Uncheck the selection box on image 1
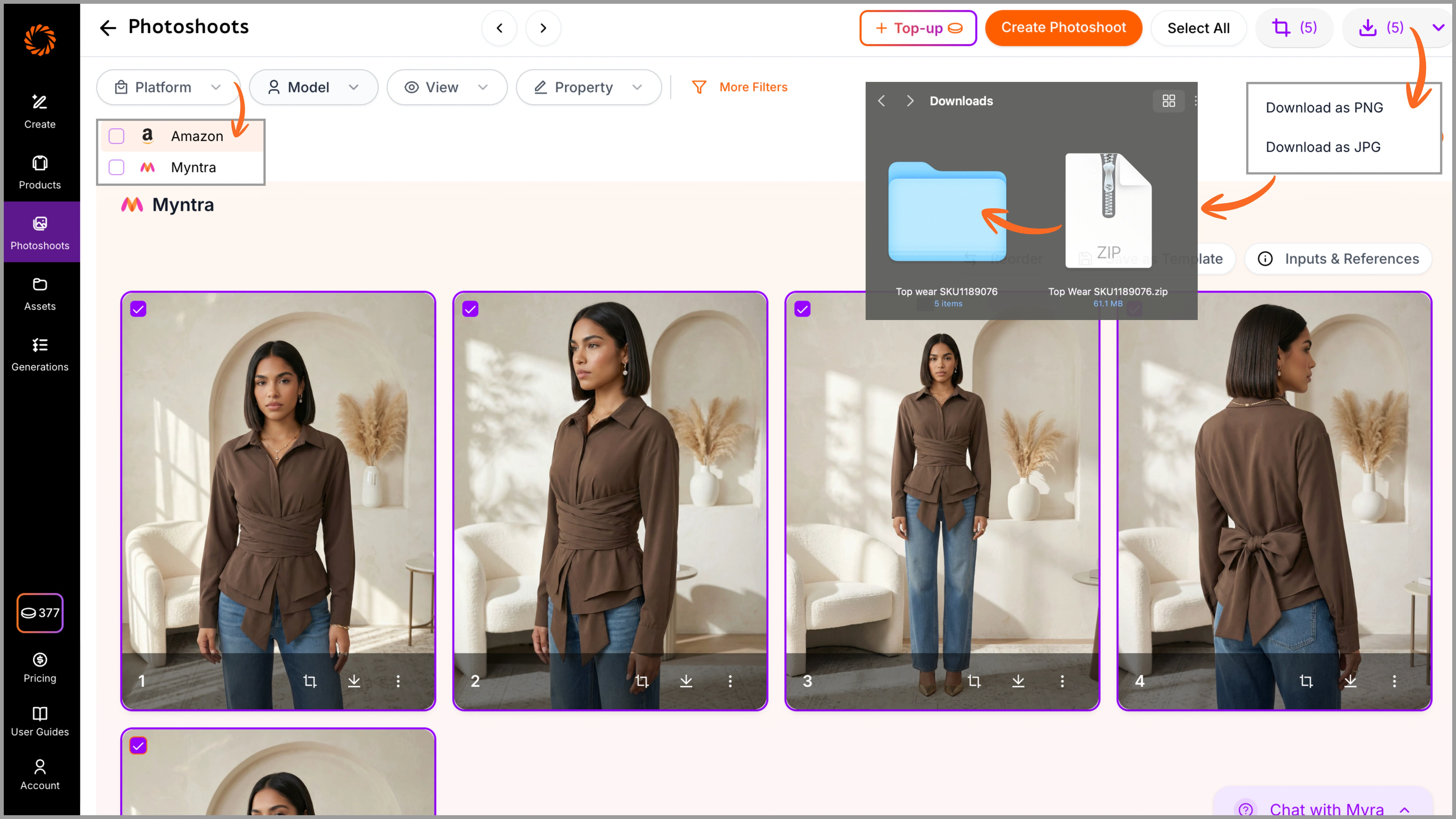1456x819 pixels. click(x=139, y=309)
